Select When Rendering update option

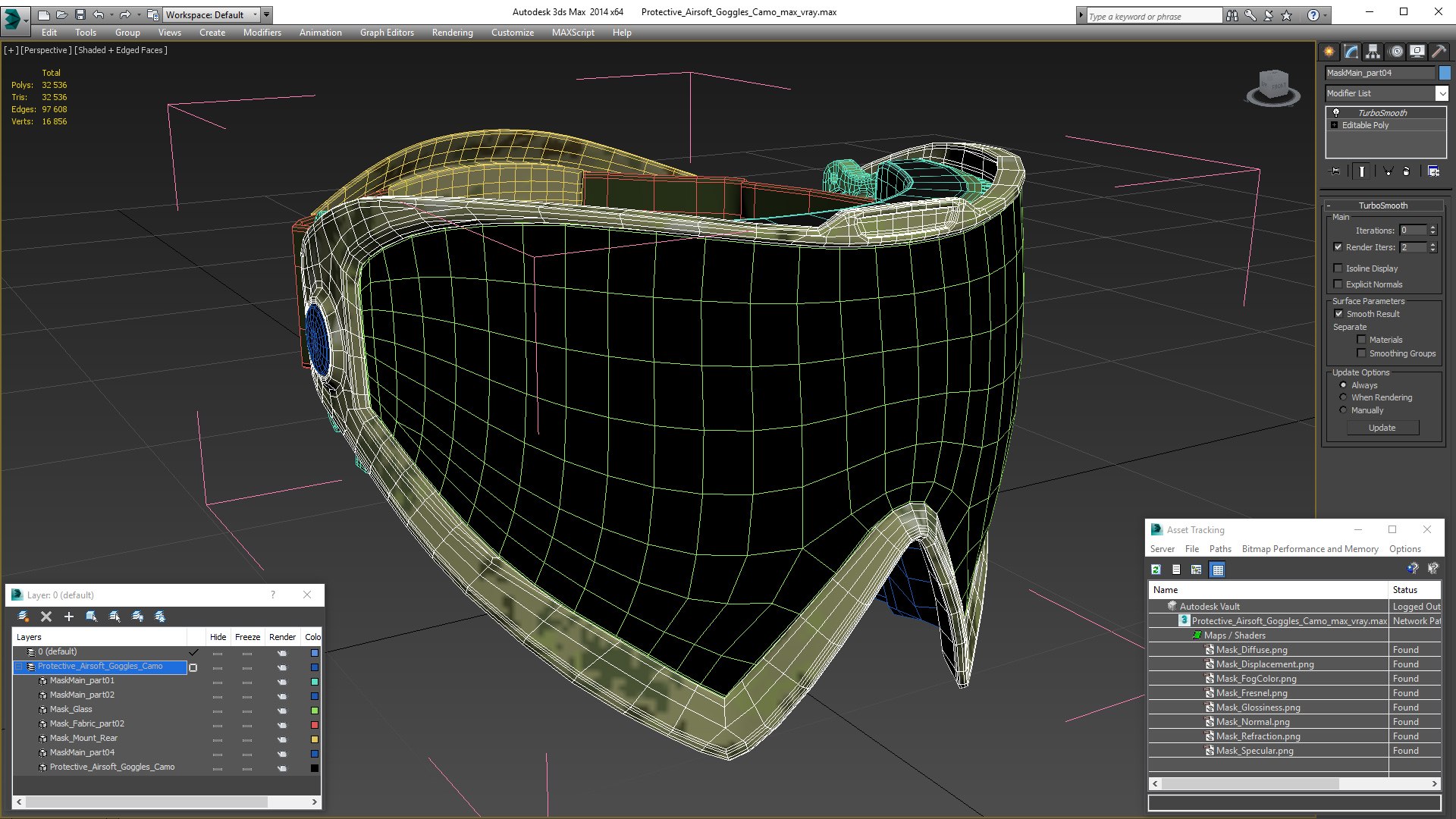pyautogui.click(x=1343, y=397)
